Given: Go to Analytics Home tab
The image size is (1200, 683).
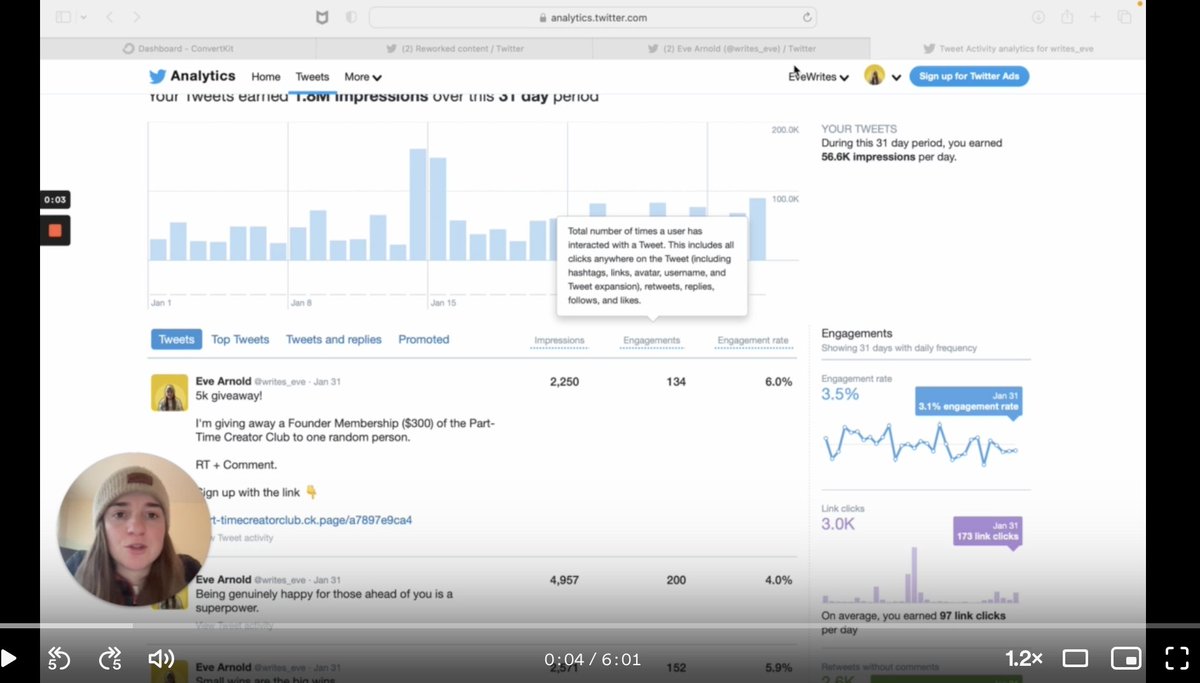Looking at the screenshot, I should [266, 77].
